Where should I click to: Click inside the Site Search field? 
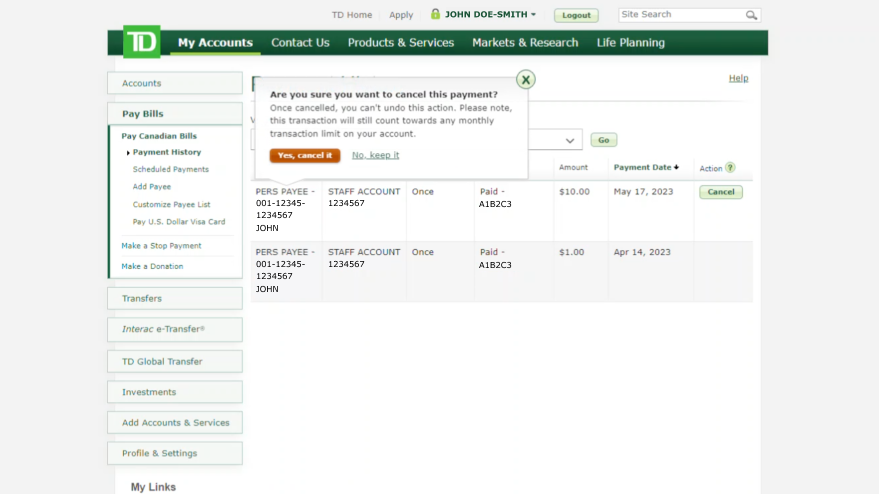[681, 15]
